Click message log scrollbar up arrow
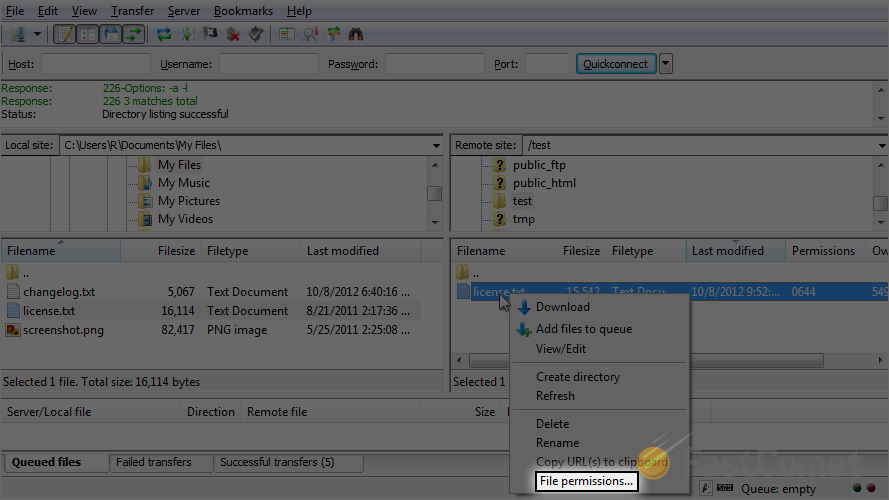The width and height of the screenshot is (889, 500). pyautogui.click(x=881, y=90)
